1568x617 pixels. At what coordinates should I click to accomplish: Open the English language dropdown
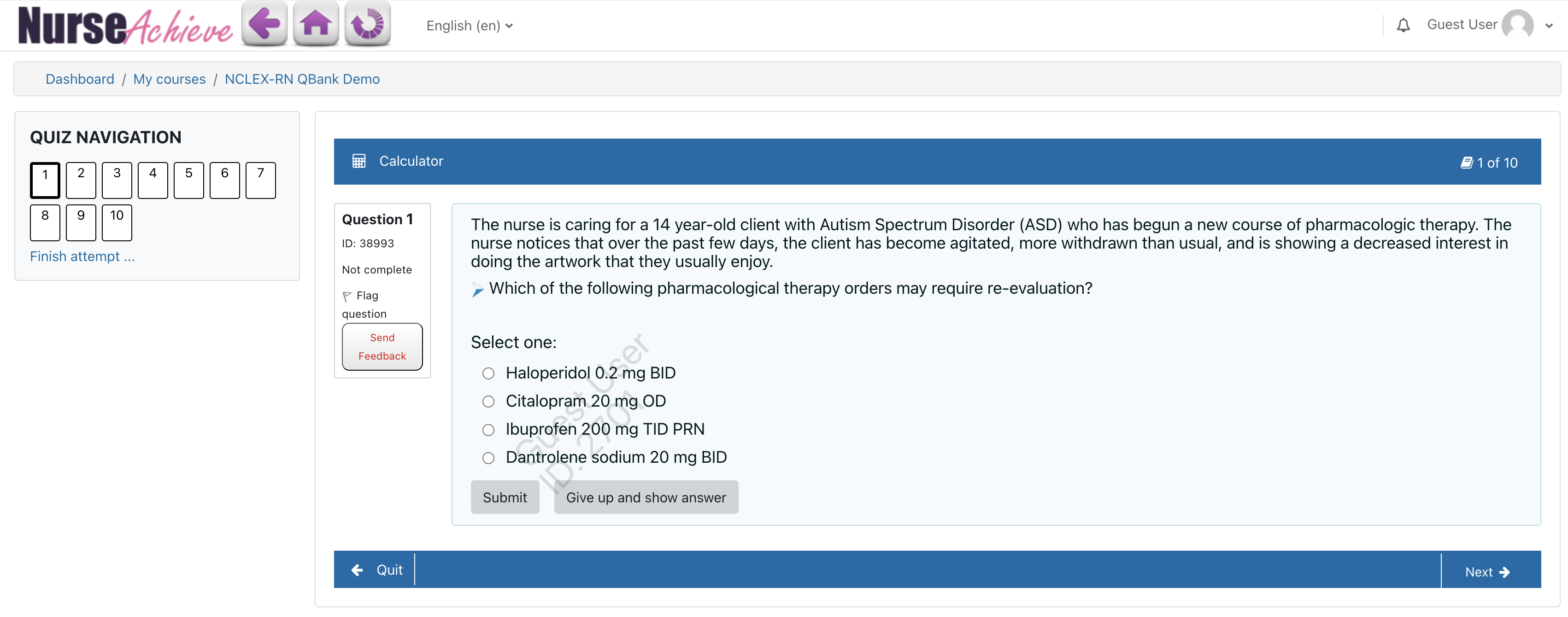(470, 26)
